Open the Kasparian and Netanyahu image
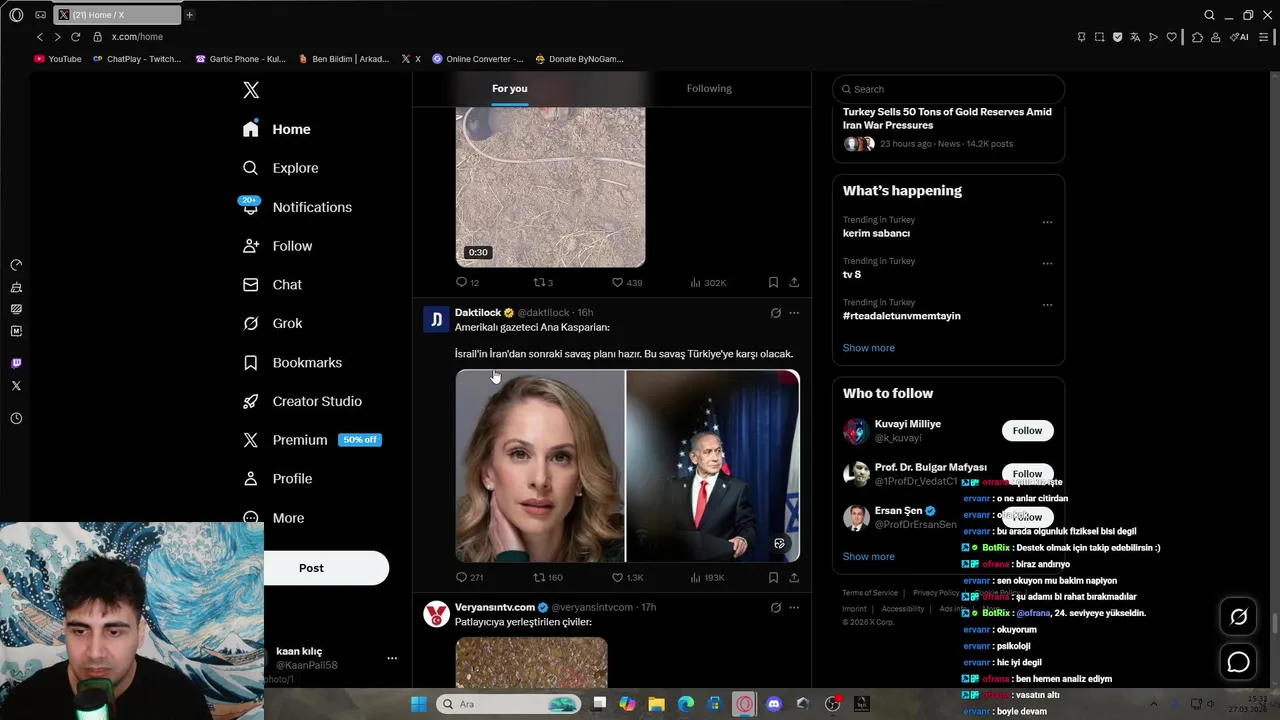 point(628,466)
